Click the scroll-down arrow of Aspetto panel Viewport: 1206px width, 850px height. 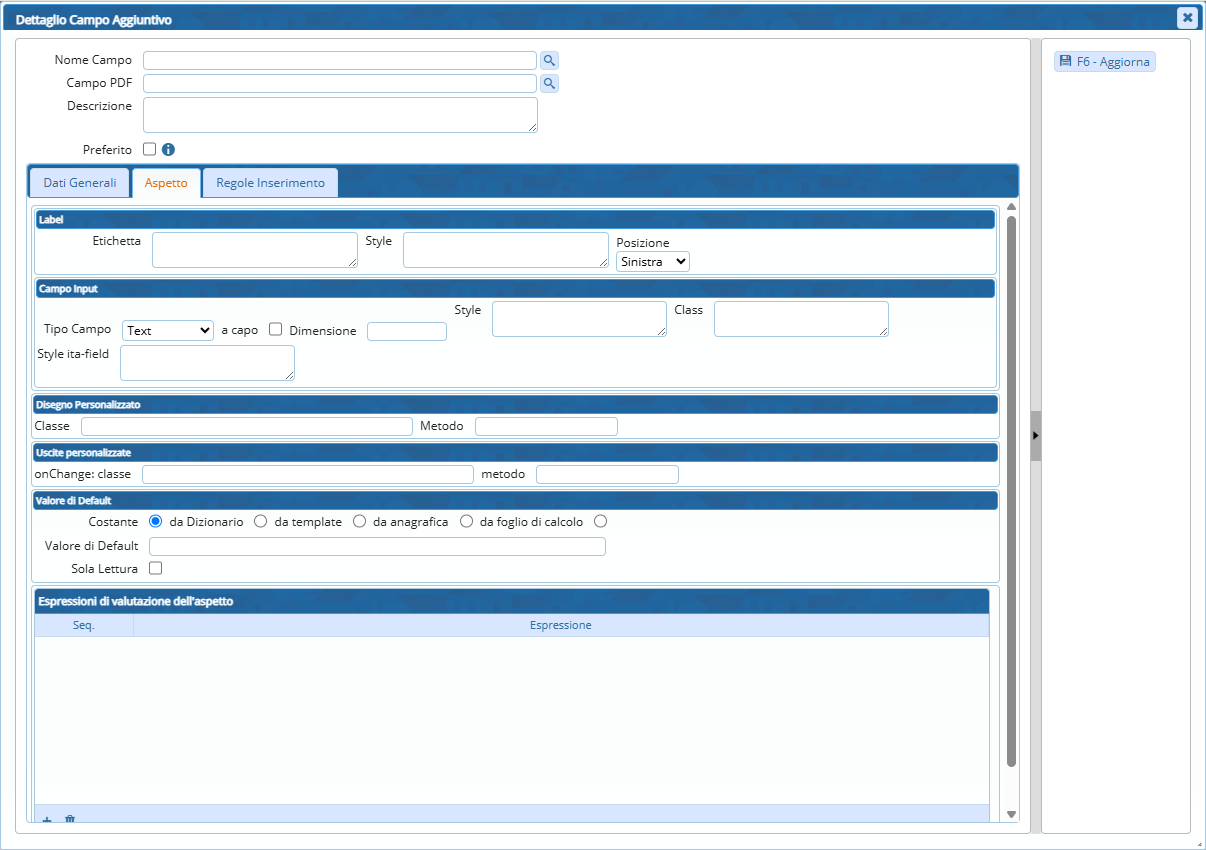coord(1011,814)
